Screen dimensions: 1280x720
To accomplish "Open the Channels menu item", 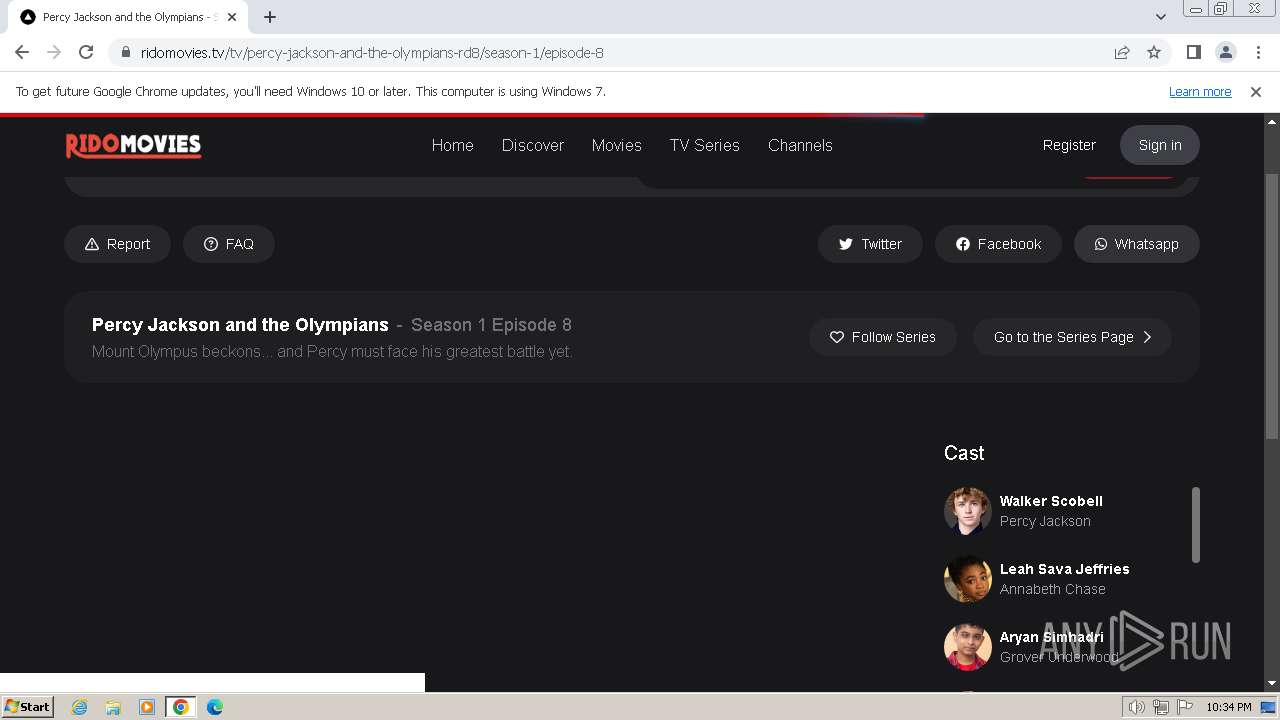I will pyautogui.click(x=800, y=145).
